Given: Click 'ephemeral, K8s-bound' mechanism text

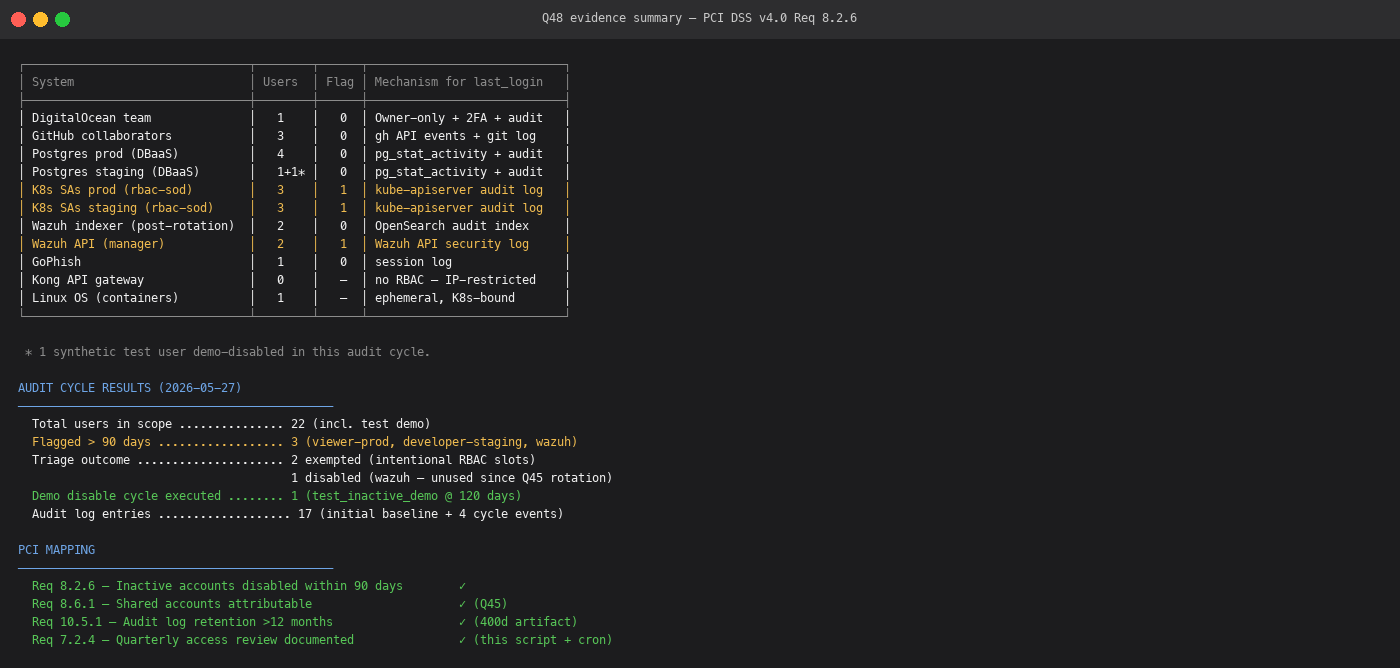Looking at the screenshot, I should coord(445,298).
